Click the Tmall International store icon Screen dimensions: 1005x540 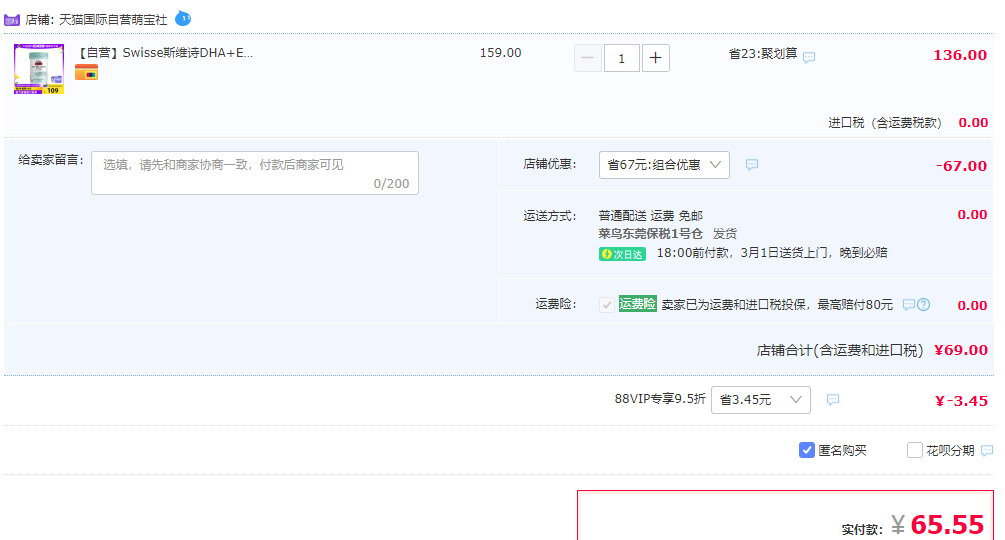click(x=12, y=20)
